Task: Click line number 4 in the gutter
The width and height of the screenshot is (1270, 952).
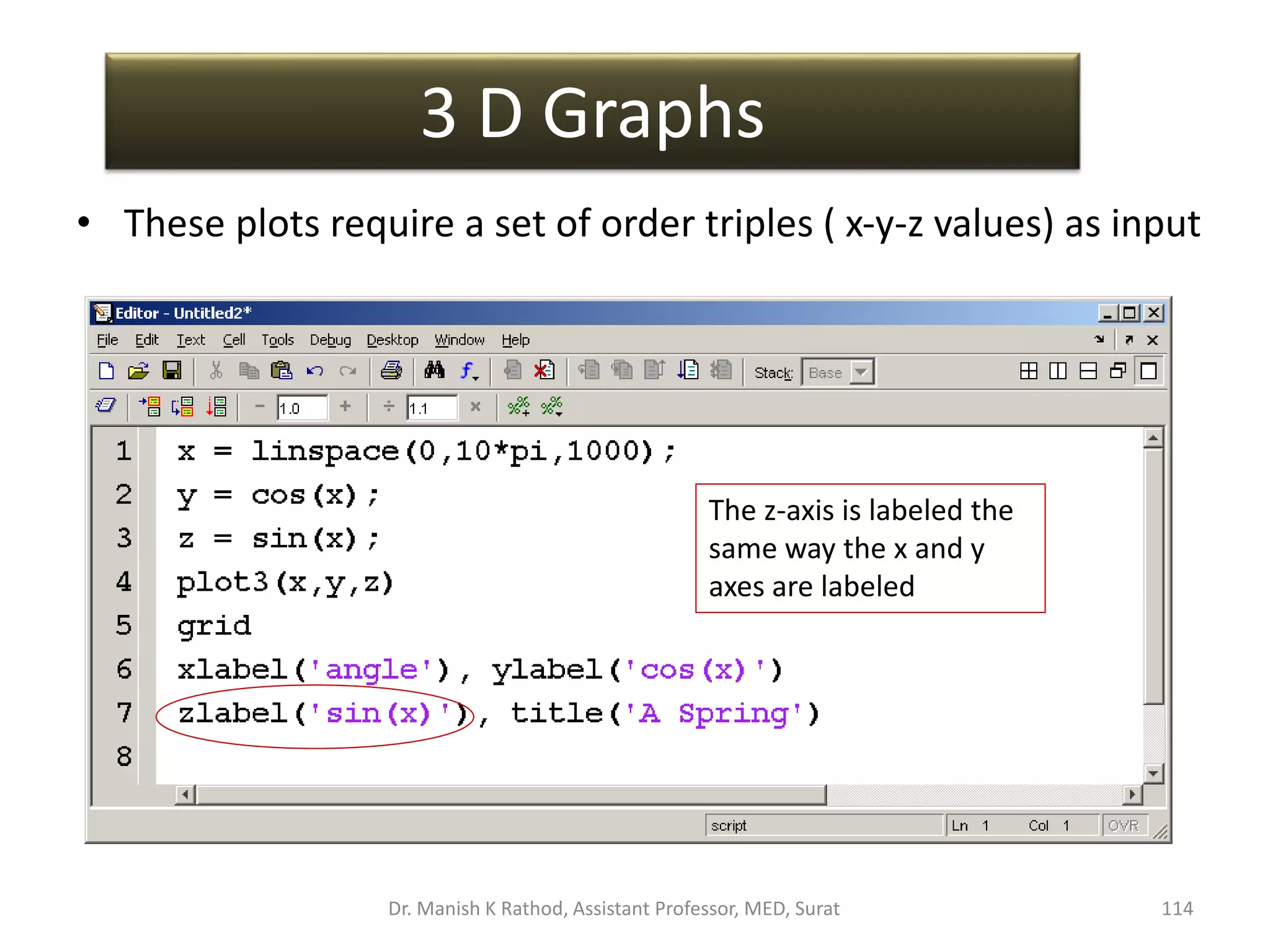Action: pos(123,582)
